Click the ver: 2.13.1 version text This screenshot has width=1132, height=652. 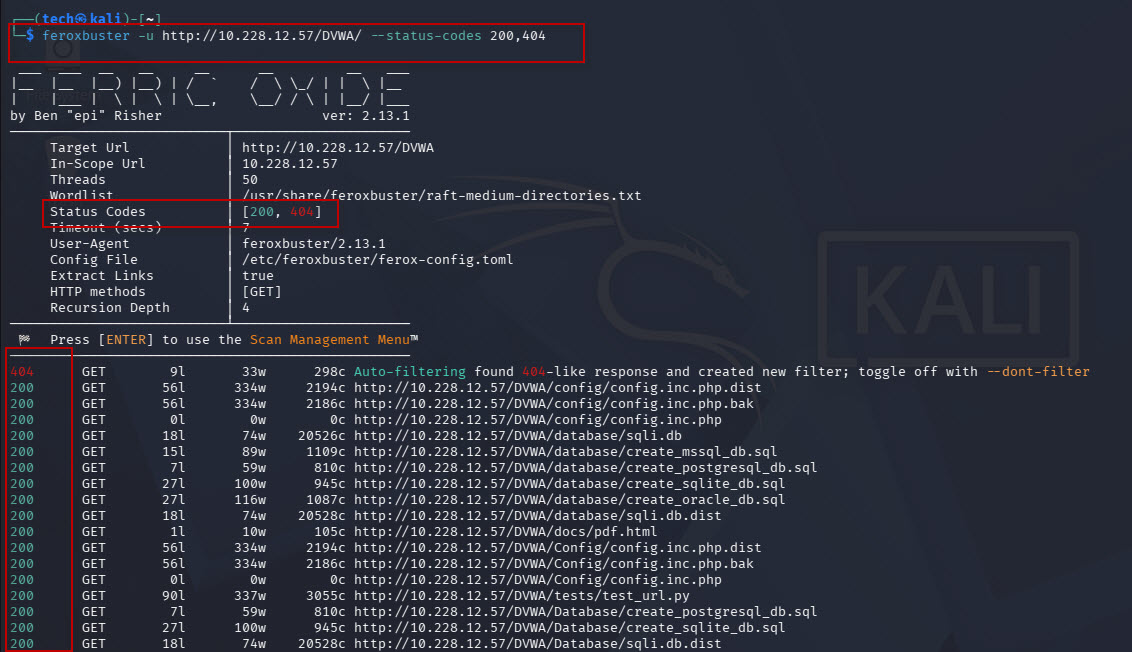coord(365,116)
